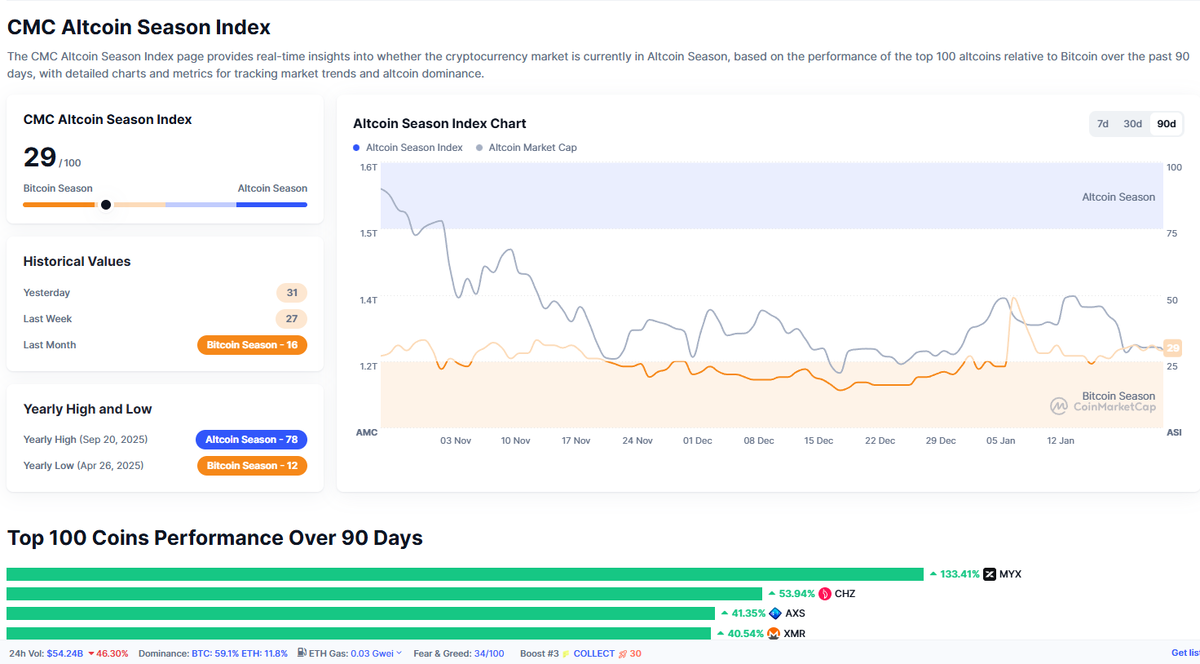
Task: Click the MYX coin icon
Action: click(x=988, y=573)
